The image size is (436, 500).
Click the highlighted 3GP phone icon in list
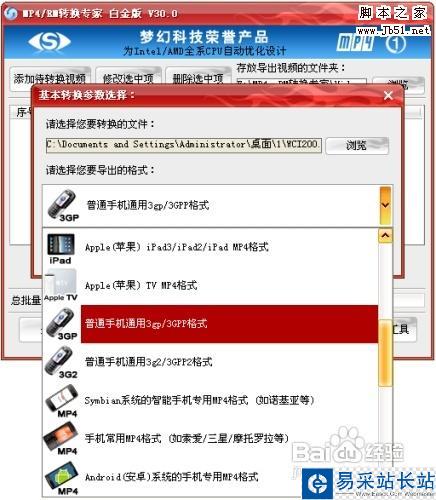(x=61, y=324)
